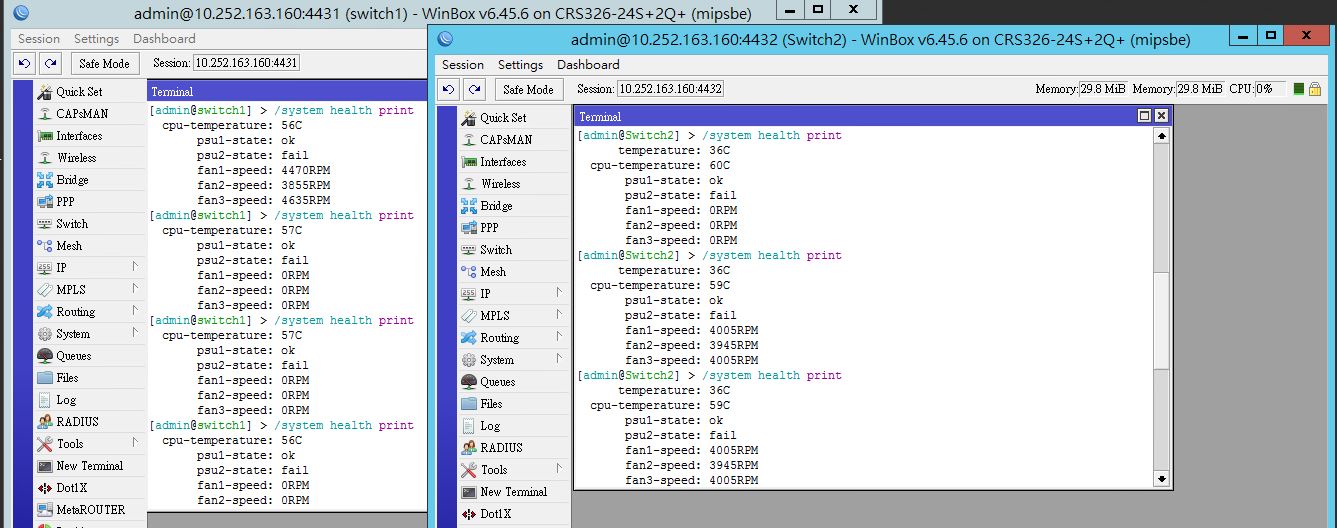This screenshot has height=528, width=1337.
Task: Click Session address field in switch1 window
Action: click(246, 63)
